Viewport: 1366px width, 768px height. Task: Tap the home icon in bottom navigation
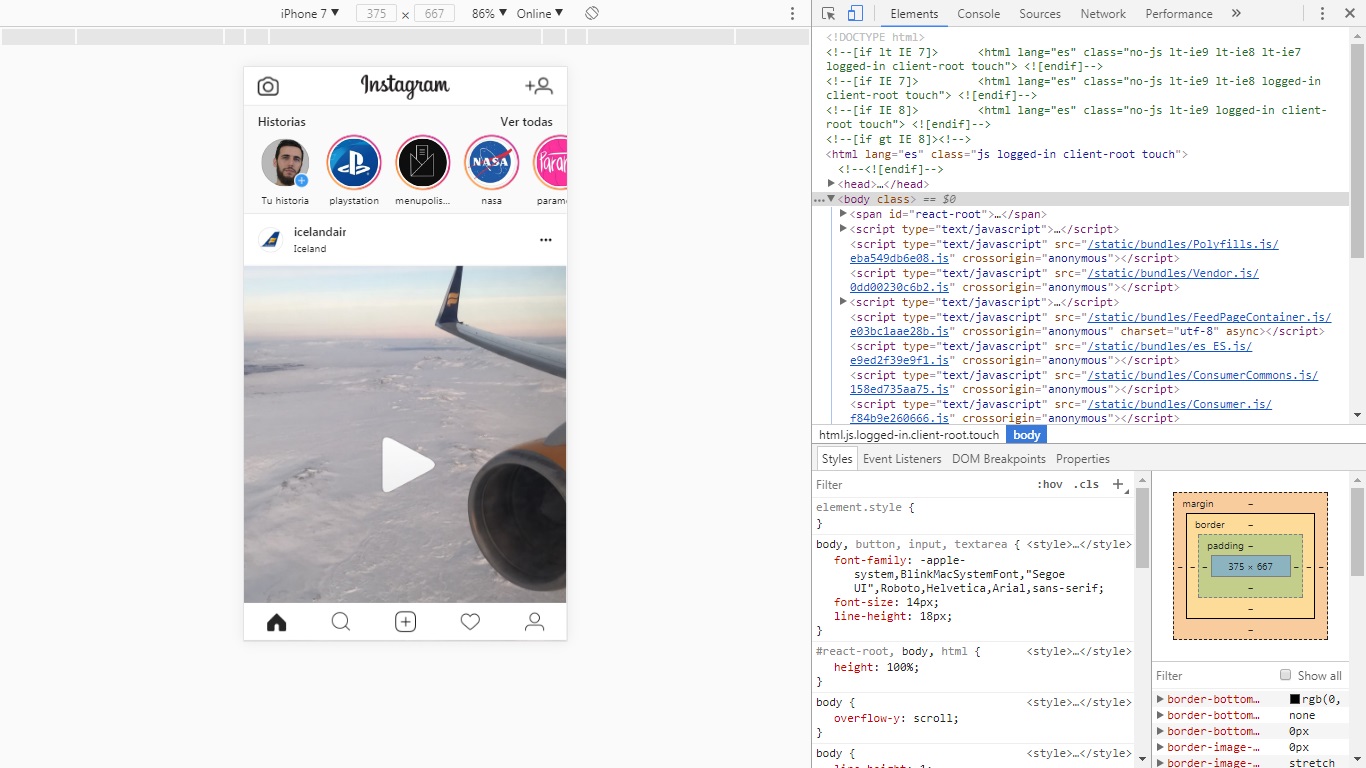tap(277, 622)
